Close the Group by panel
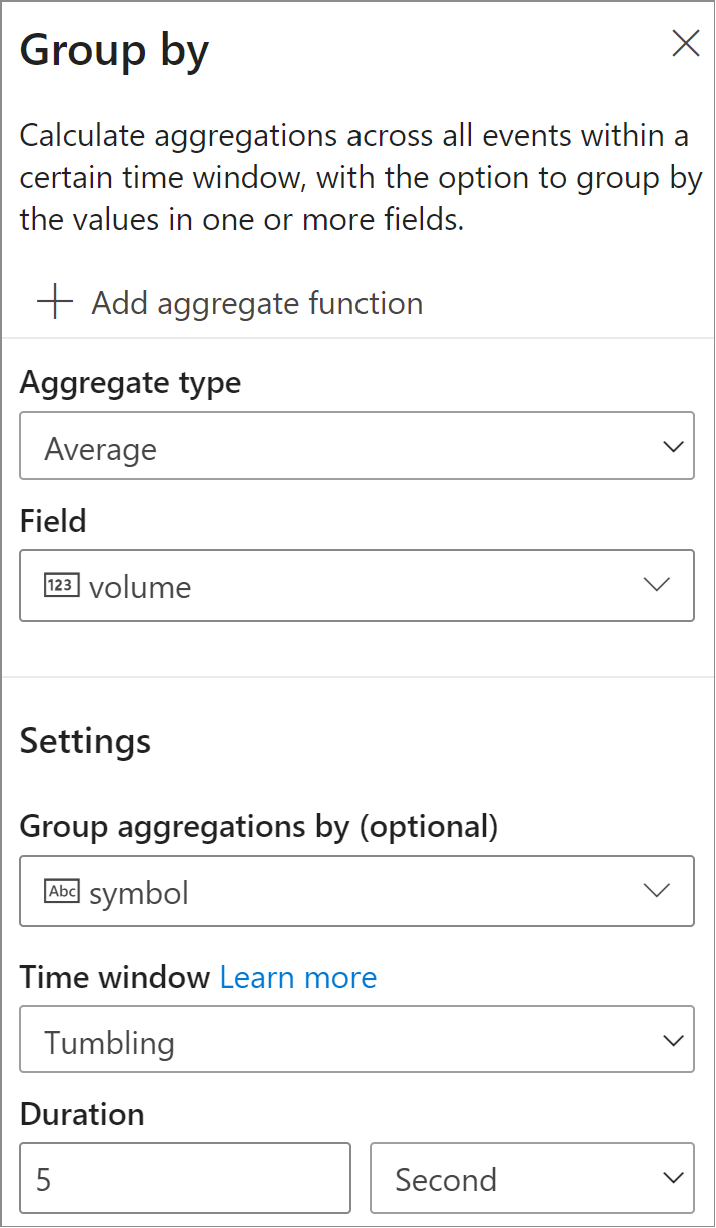Viewport: 716px width, 1228px height. pos(685,43)
